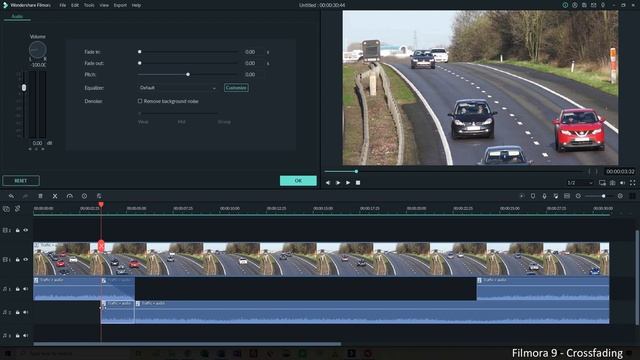Hide the Traffic video track with the eye icon

[x=26, y=260]
